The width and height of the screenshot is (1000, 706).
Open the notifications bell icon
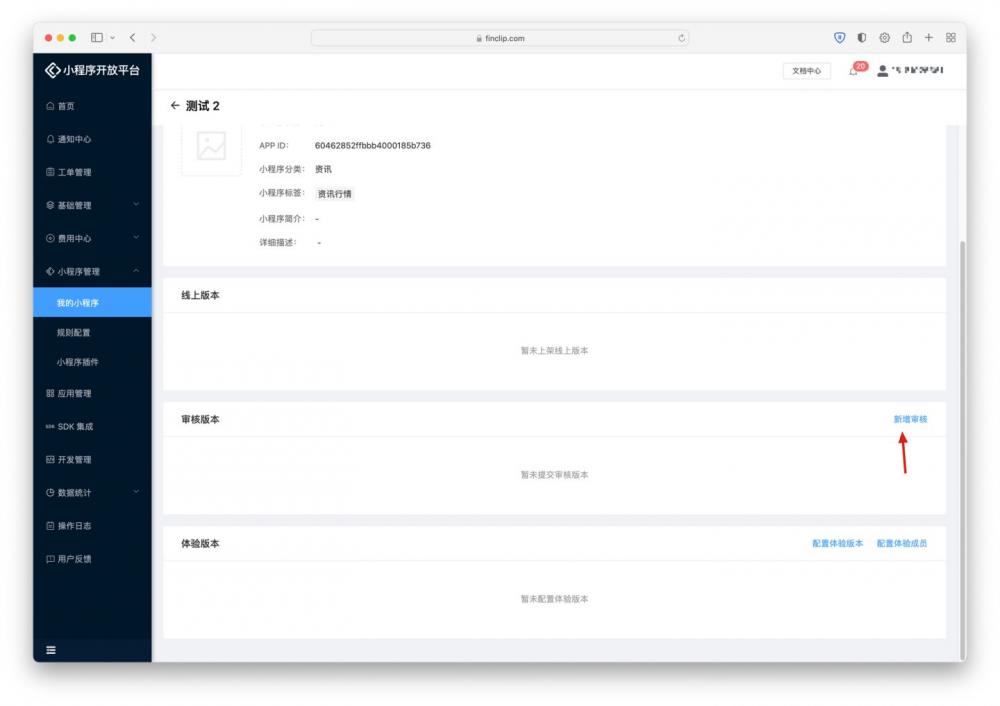[x=853, y=71]
